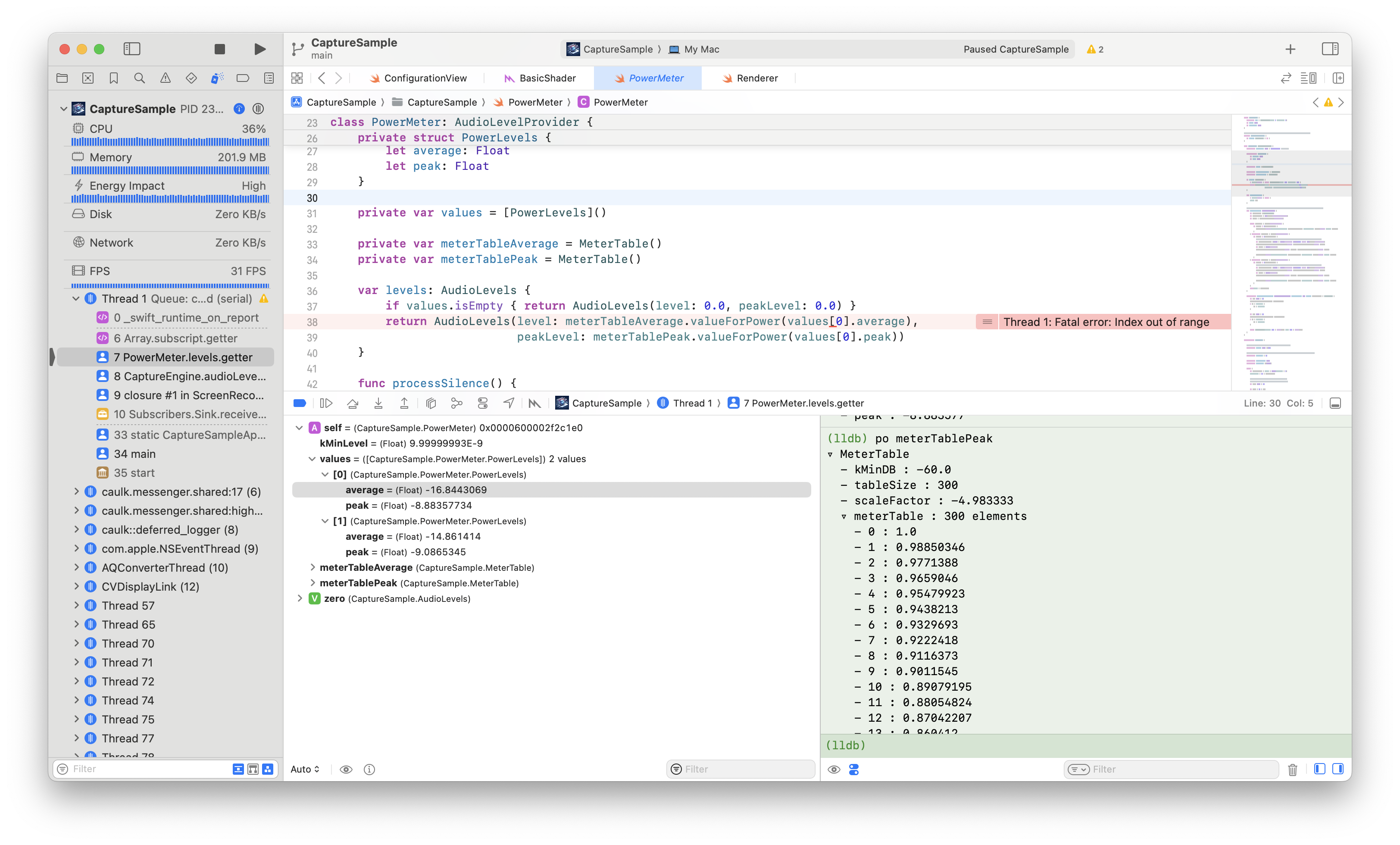1400x845 pixels.
Task: Clear the console with the trash icon
Action: [x=1292, y=770]
